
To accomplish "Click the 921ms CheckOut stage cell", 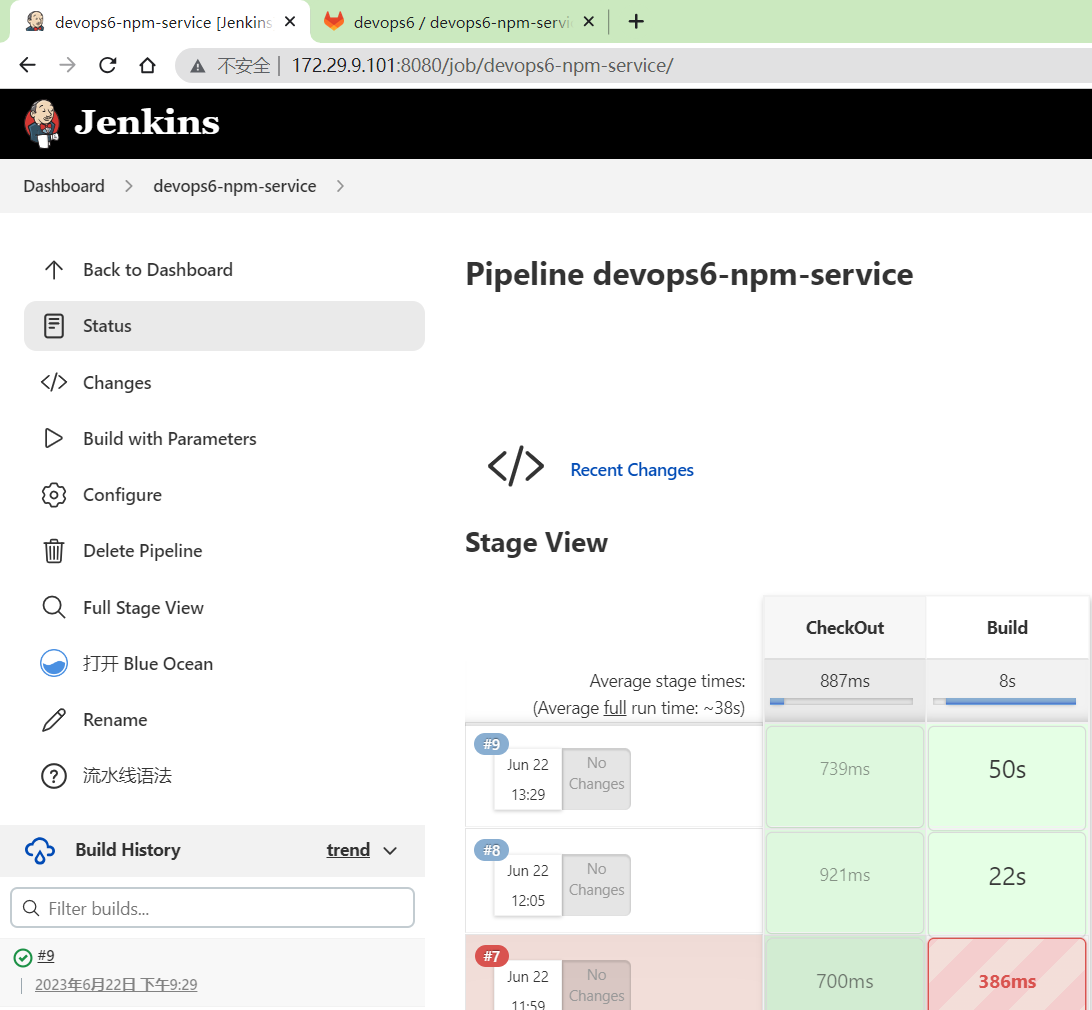I will (845, 883).
